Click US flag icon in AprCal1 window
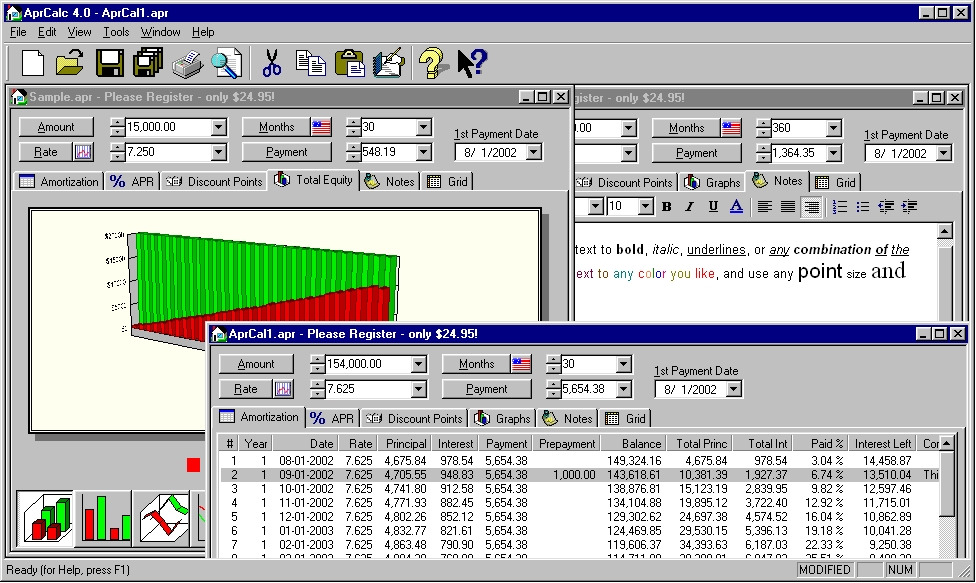This screenshot has height=583, width=976. click(521, 365)
